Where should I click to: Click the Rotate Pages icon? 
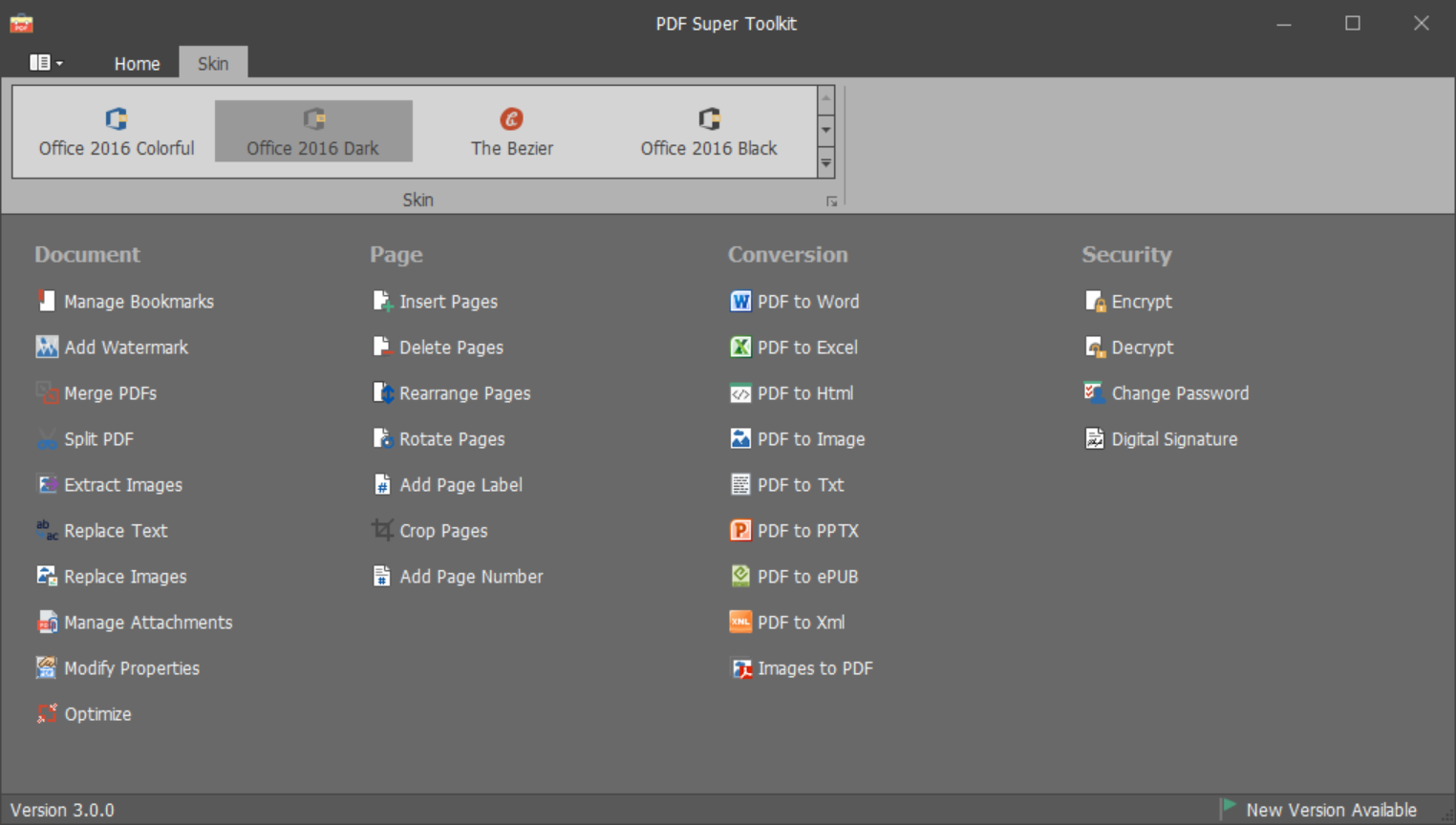(x=382, y=439)
